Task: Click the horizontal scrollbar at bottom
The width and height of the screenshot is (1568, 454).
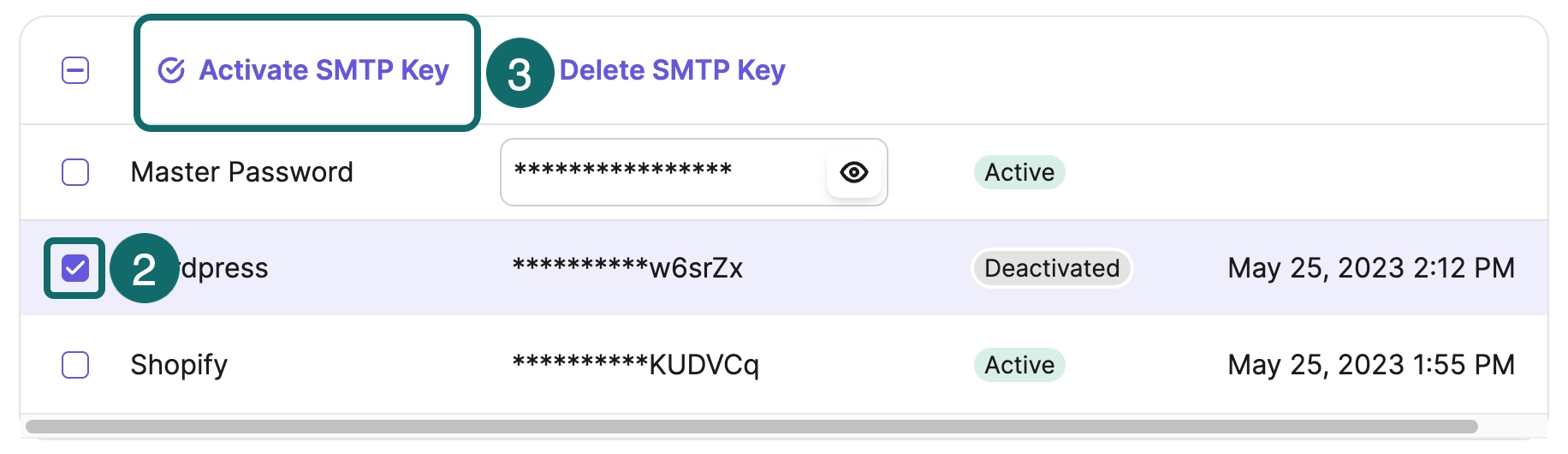Action: pos(751,427)
